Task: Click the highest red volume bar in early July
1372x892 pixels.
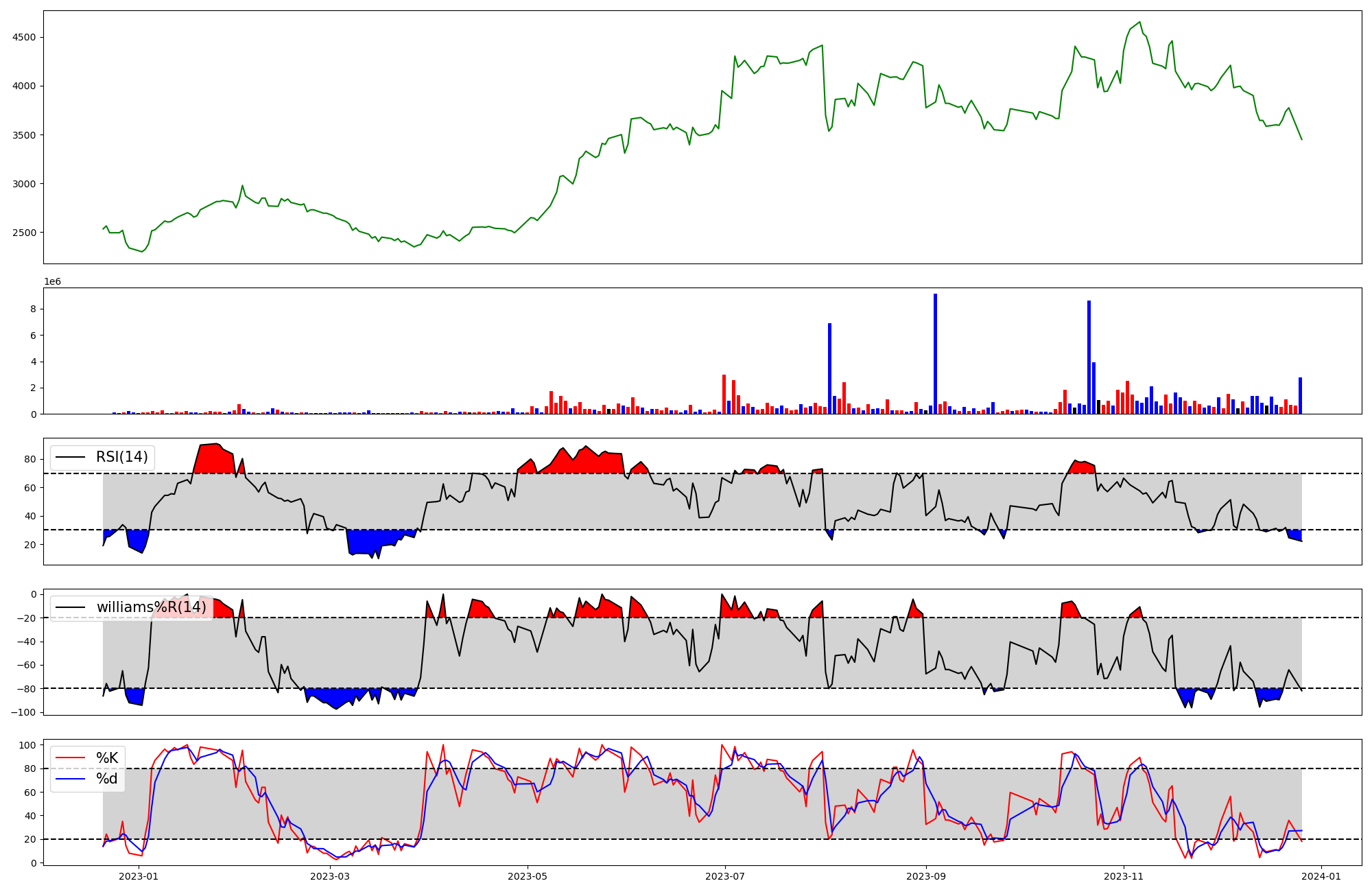Action: (724, 394)
